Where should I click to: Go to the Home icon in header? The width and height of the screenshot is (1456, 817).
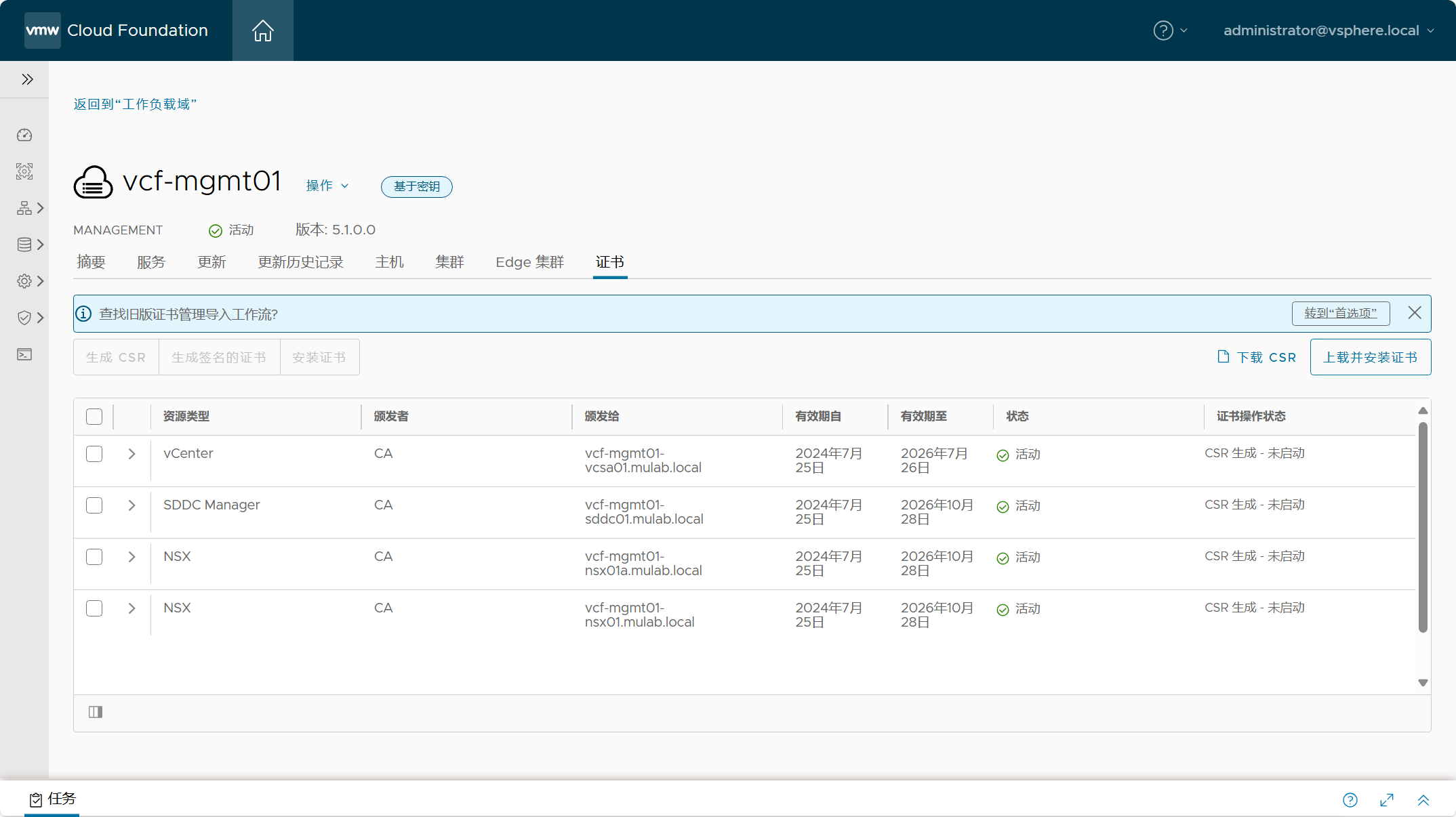(263, 30)
